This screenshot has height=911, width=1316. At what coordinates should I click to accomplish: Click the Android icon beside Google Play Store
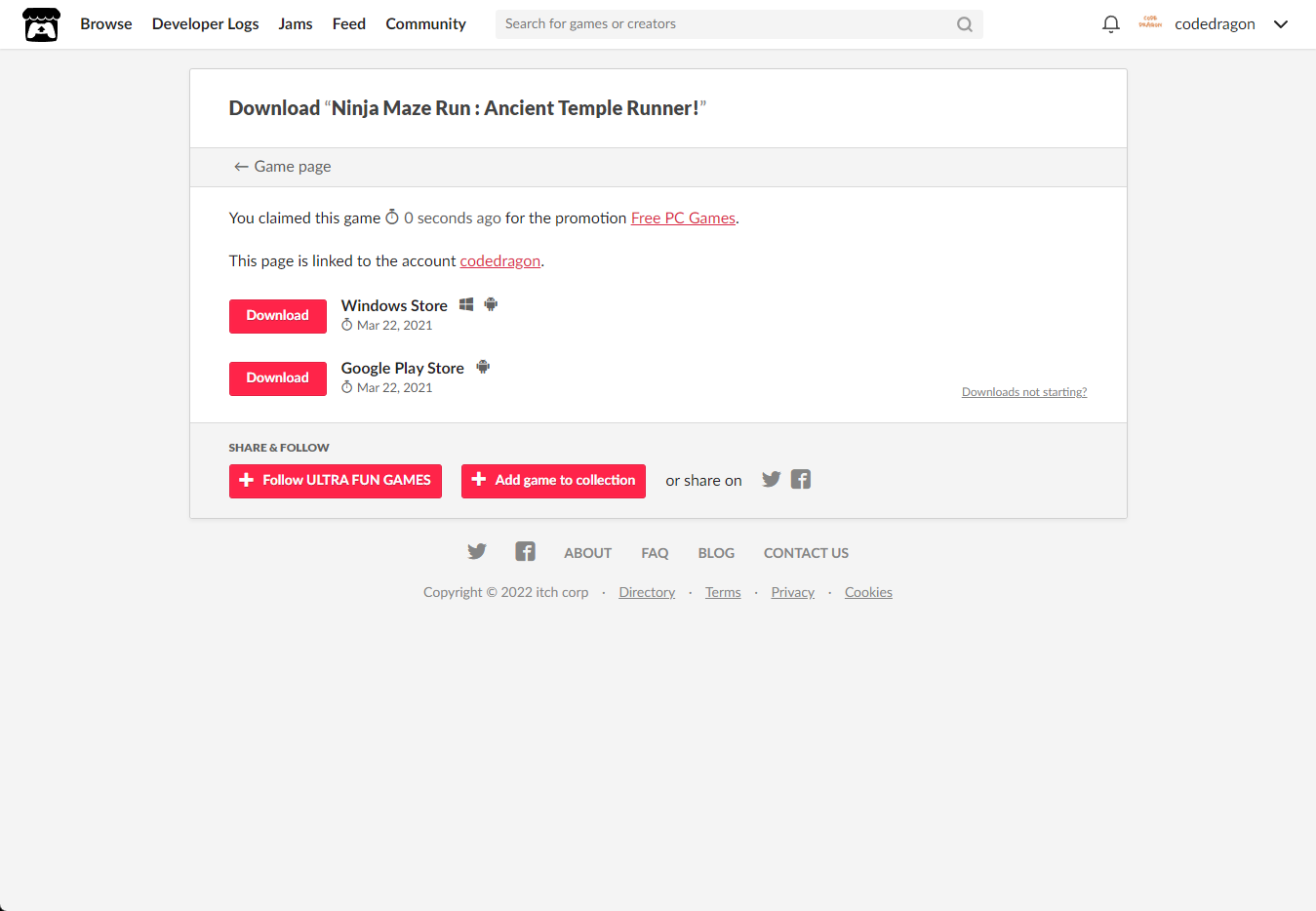point(483,367)
